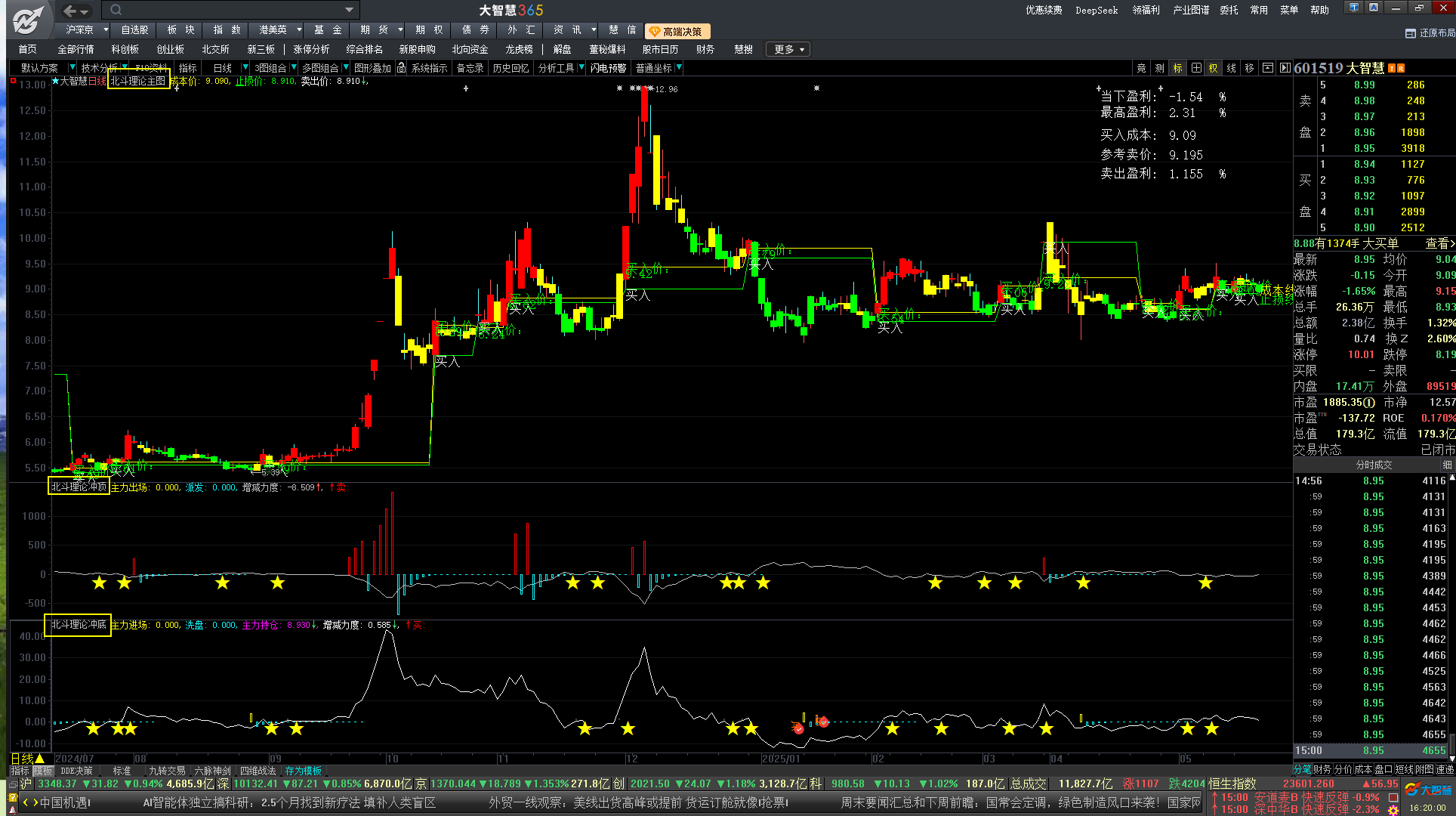The height and width of the screenshot is (816, 1456).
Task: Click the 移 move icon
Action: pos(1250,68)
